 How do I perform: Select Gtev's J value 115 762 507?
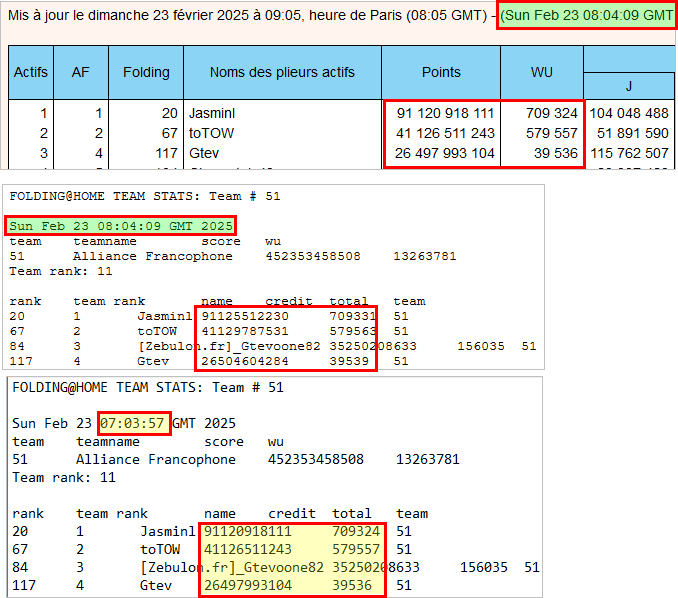point(629,153)
